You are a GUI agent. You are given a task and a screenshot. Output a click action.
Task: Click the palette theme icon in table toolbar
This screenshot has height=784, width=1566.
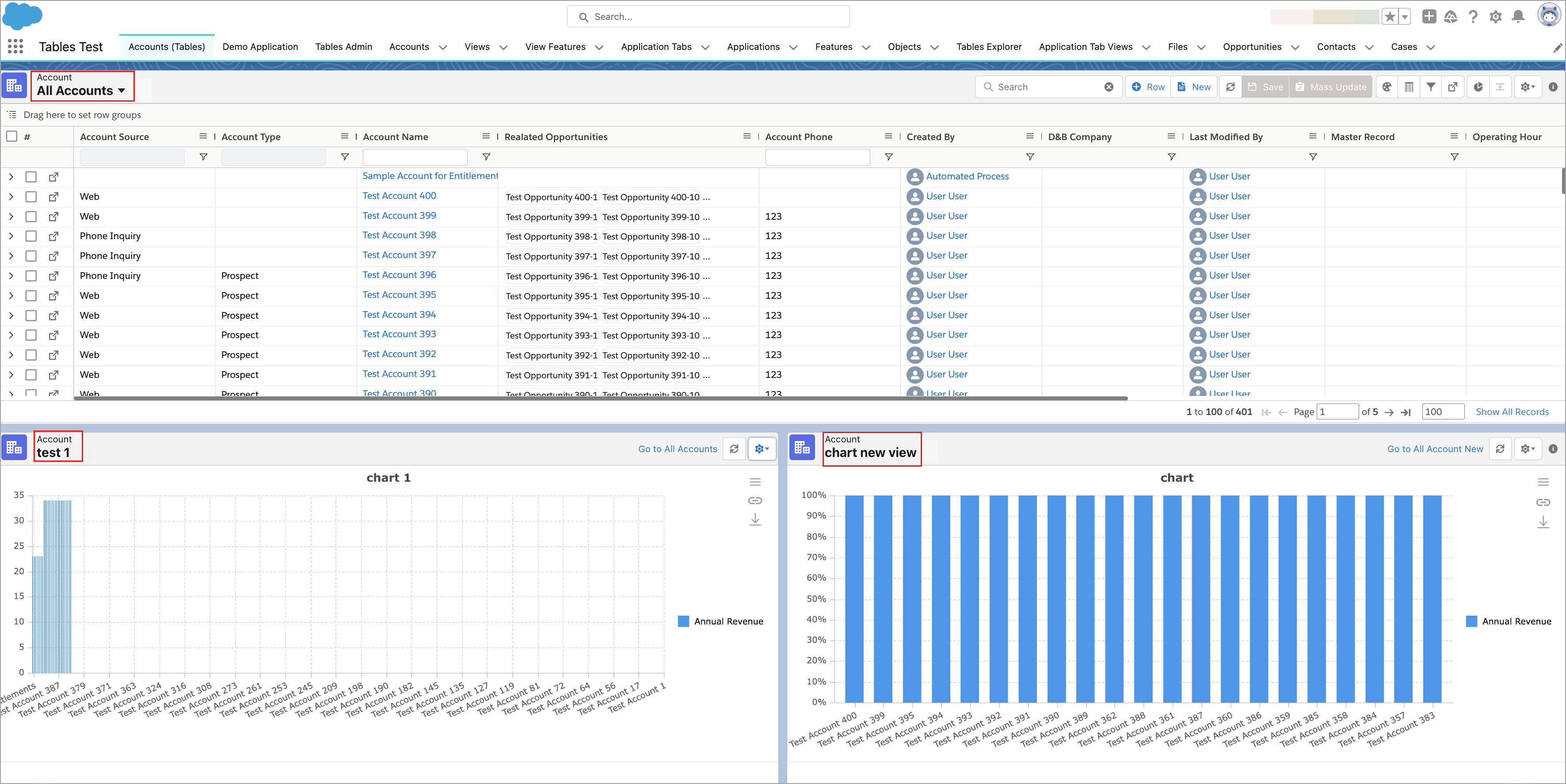coord(1387,87)
